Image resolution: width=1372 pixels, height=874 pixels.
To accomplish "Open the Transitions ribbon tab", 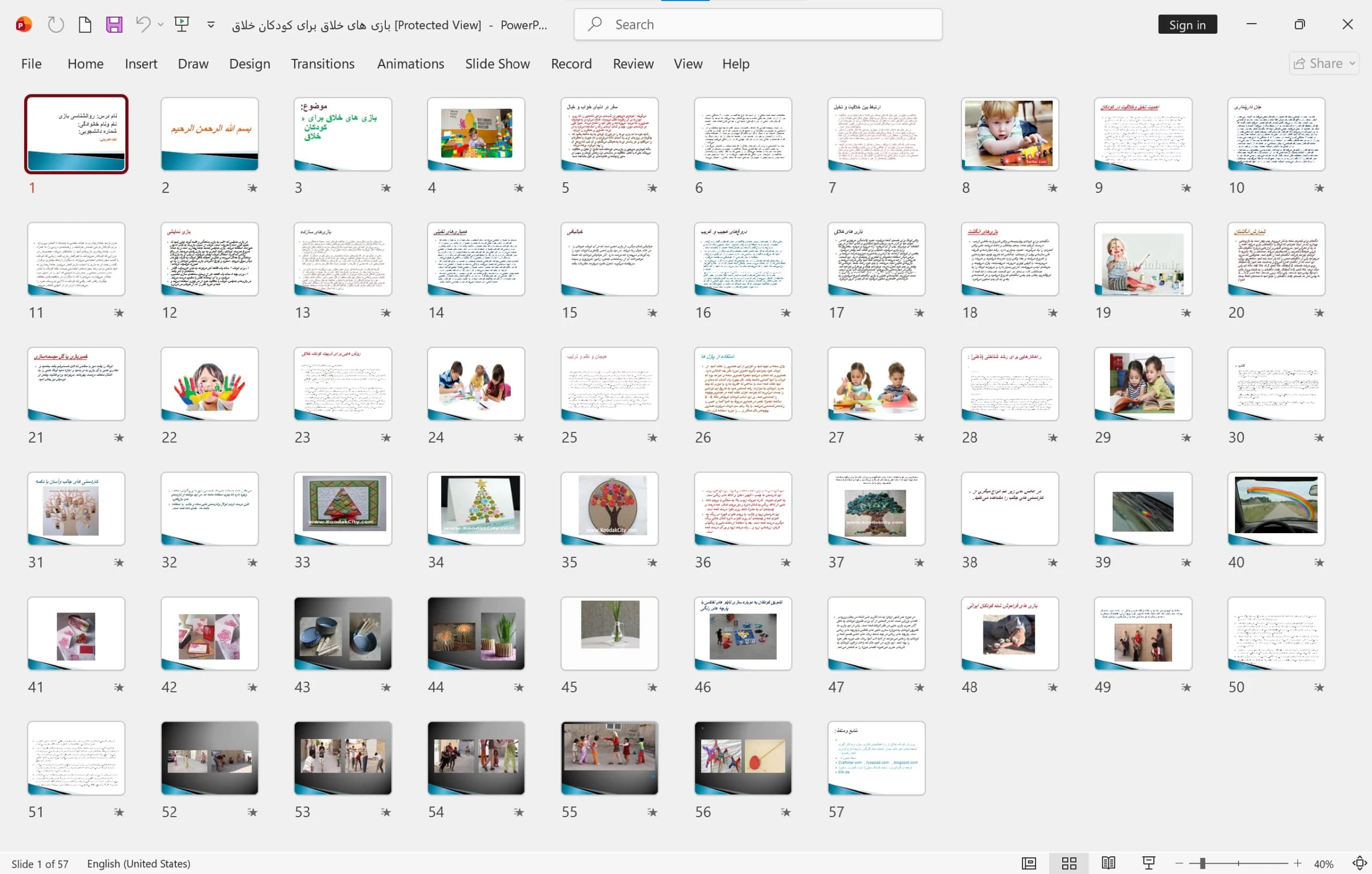I will point(323,64).
